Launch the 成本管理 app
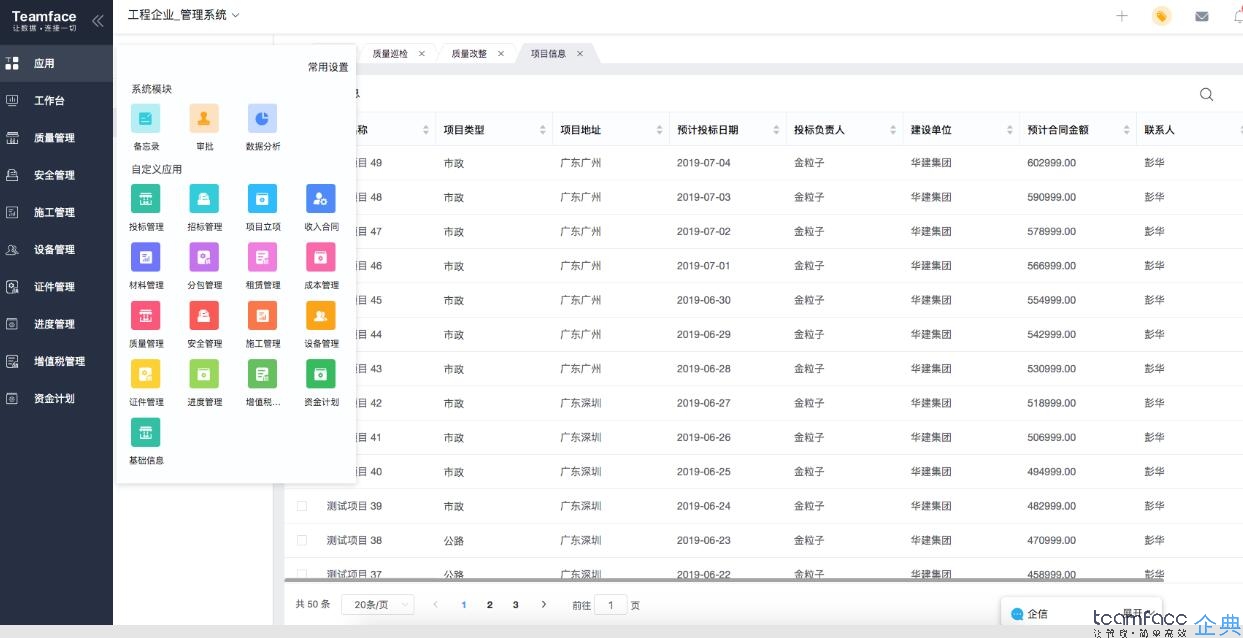1243x638 pixels. point(321,257)
